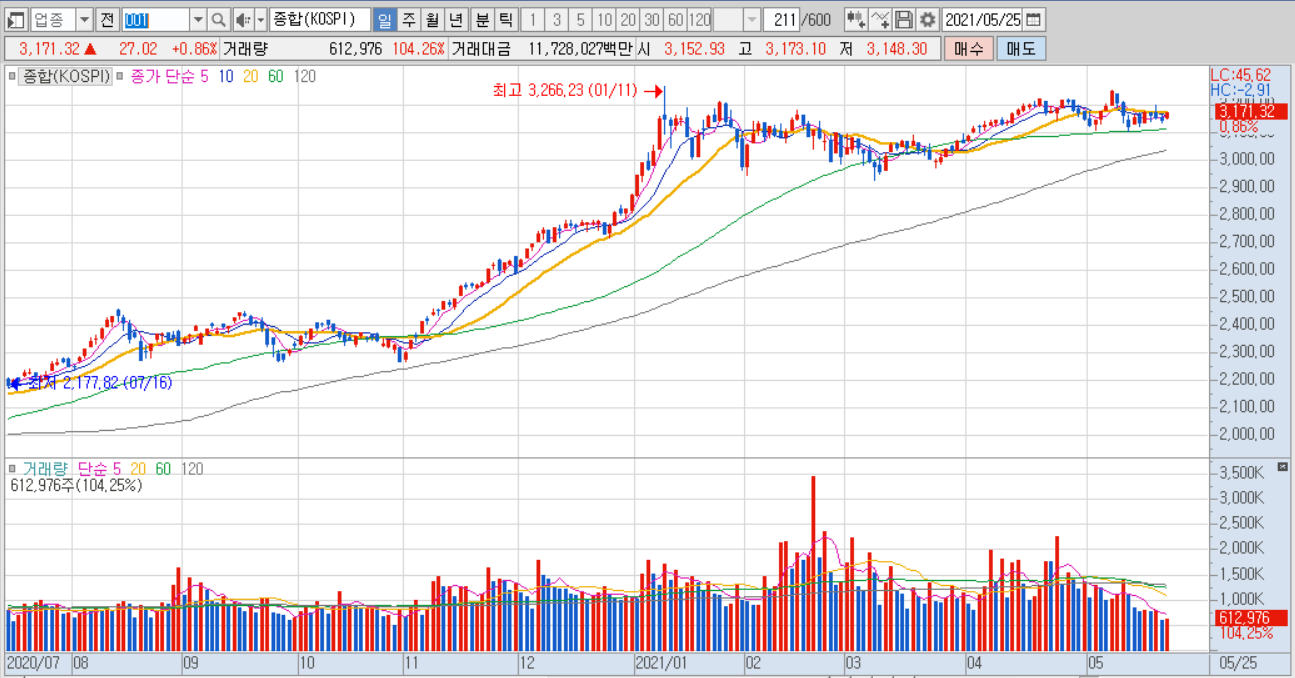Click the 3,000,00 price axis label
The image size is (1295, 678).
[x=1245, y=158]
